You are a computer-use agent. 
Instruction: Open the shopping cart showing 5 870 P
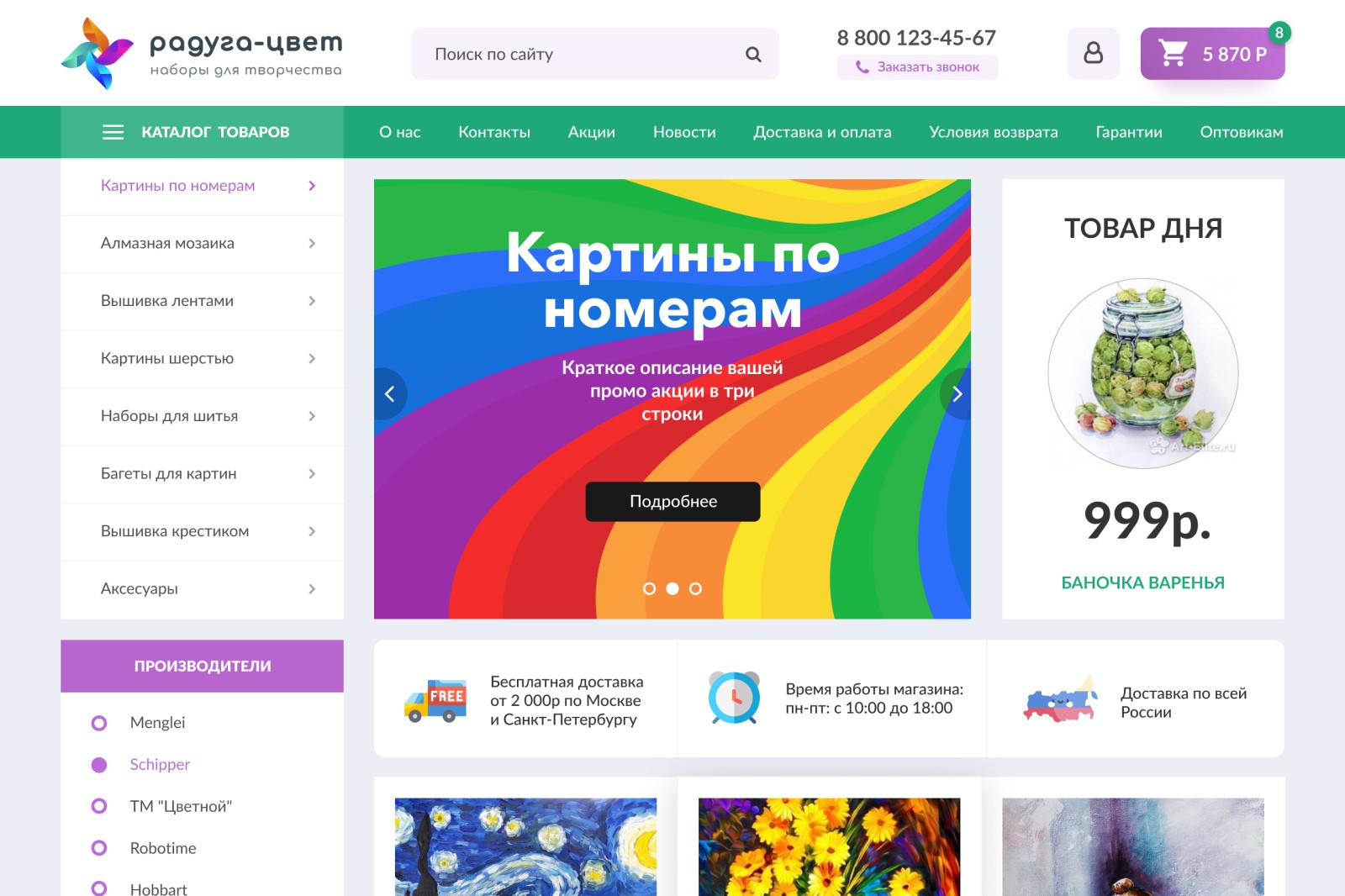(1212, 53)
